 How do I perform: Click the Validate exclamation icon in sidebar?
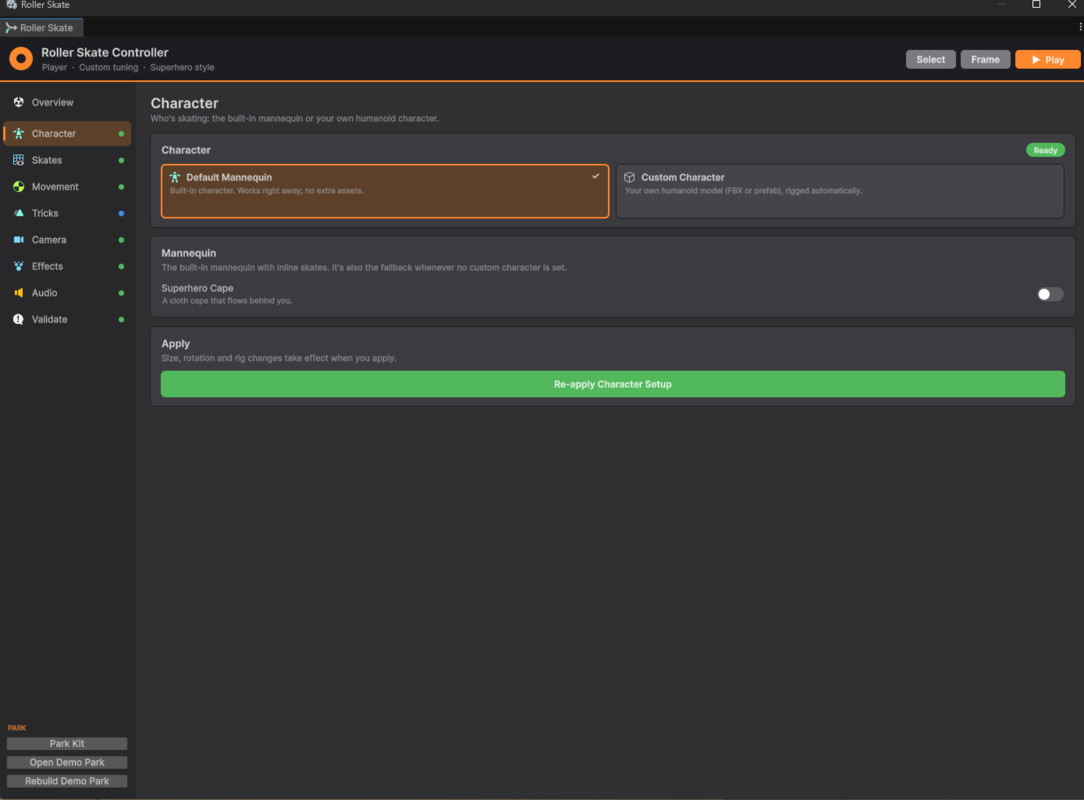[19, 319]
